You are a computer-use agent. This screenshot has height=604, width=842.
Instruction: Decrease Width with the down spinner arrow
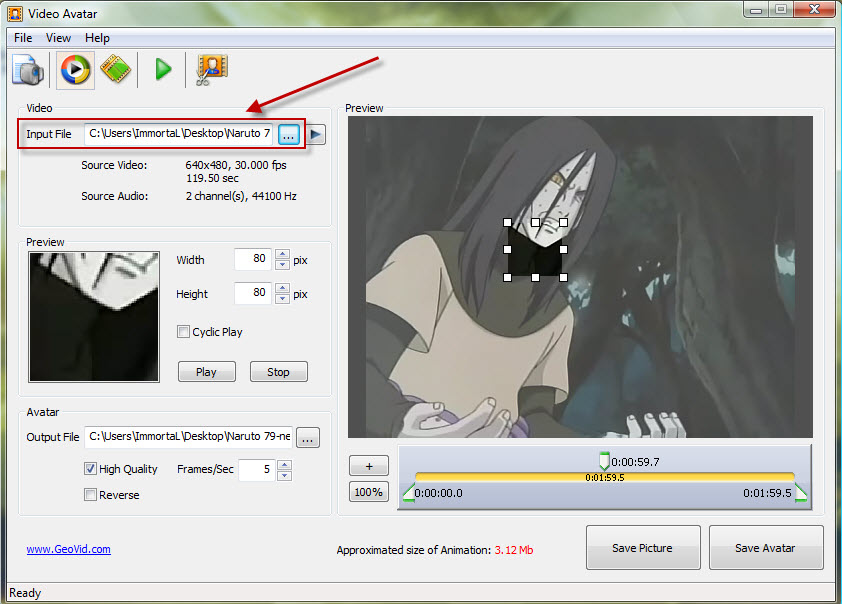click(x=282, y=265)
